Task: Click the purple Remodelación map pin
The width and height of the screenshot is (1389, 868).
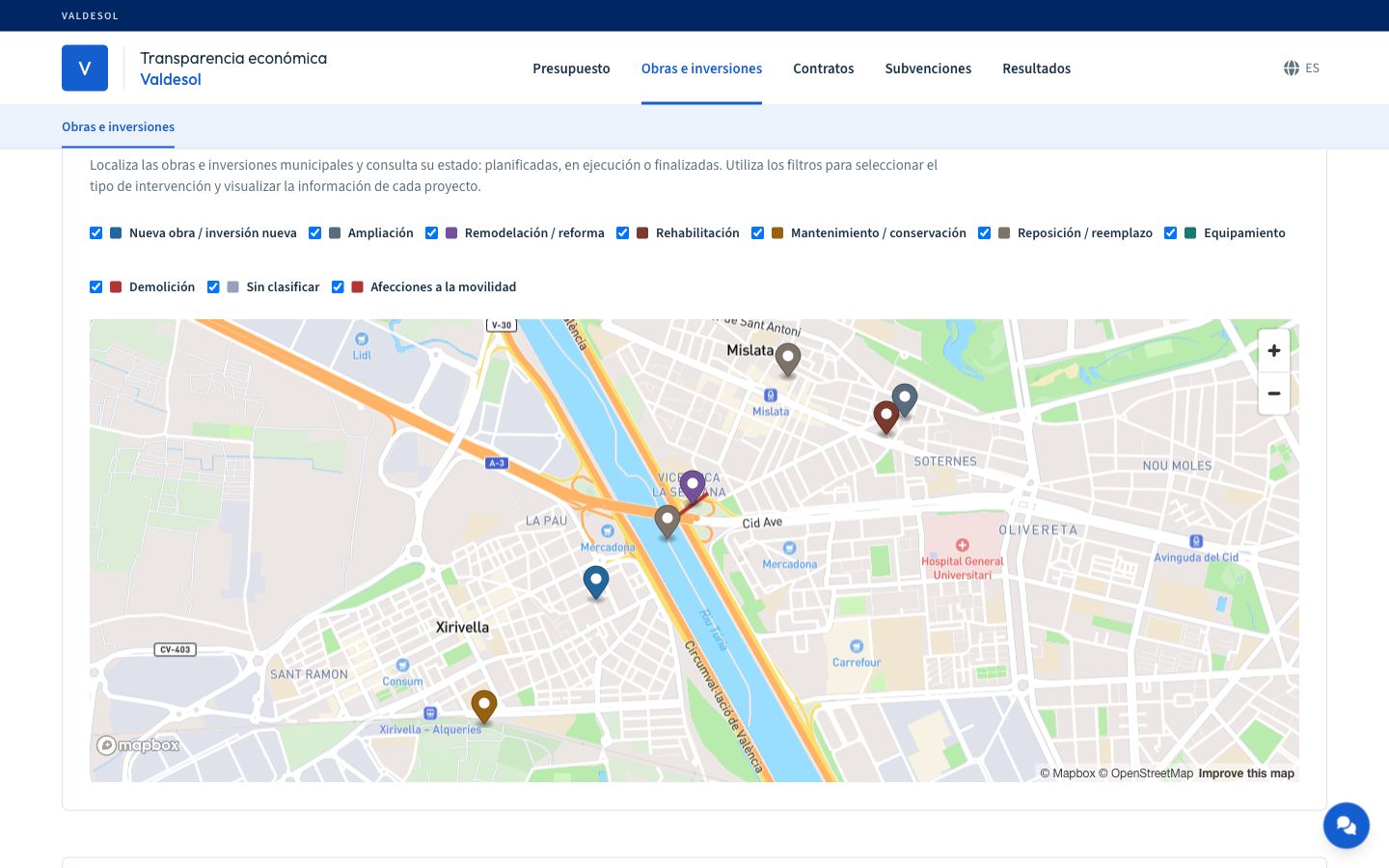Action: point(693,487)
